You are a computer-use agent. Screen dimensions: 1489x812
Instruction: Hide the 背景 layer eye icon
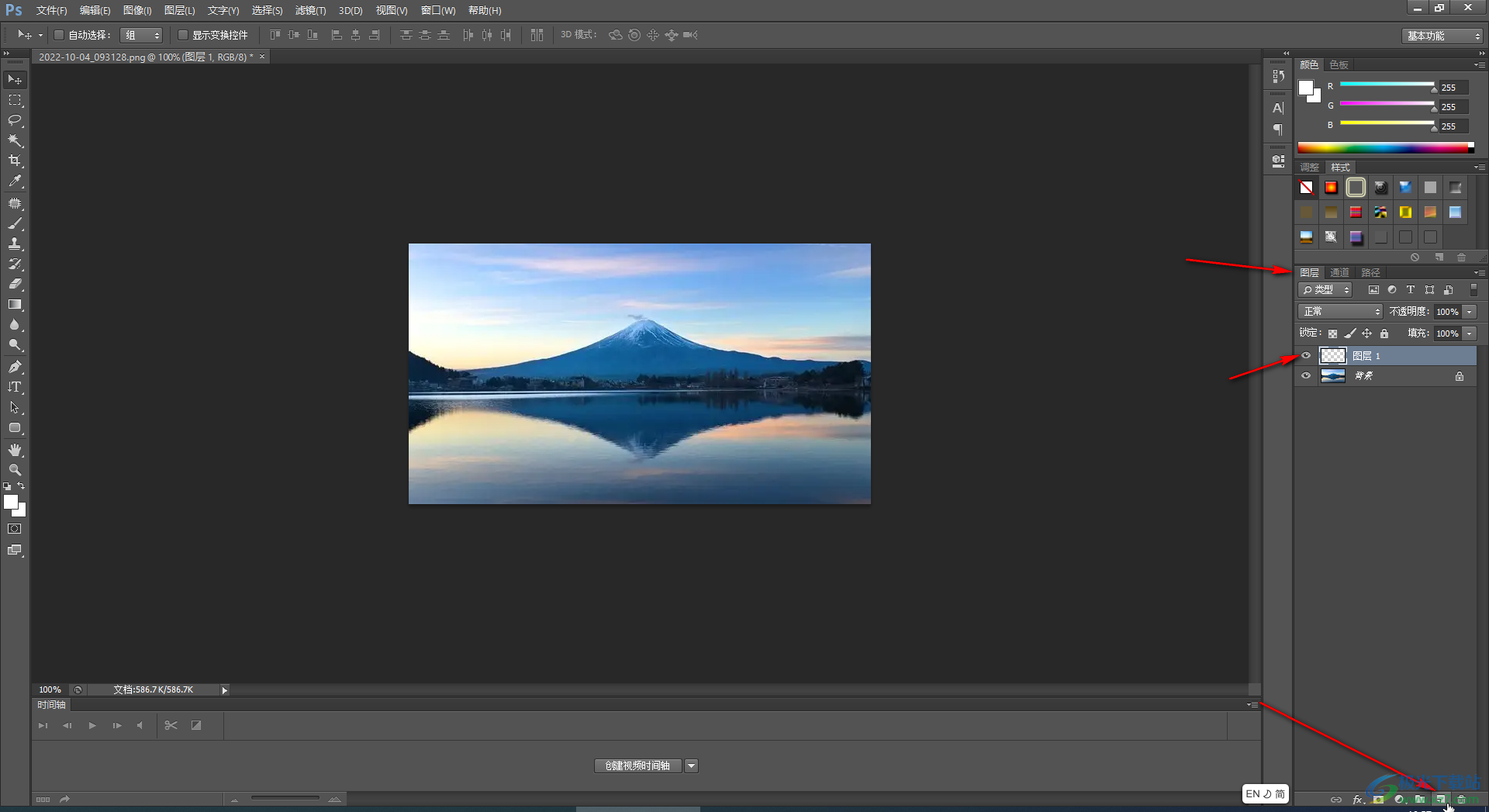1306,375
